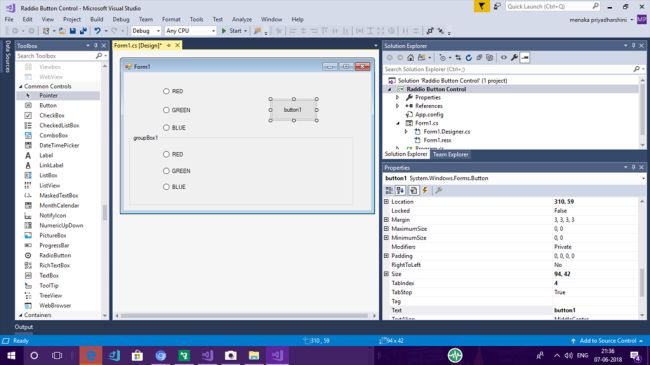Collapse the Form1.cs node in Solution Explorer

[x=398, y=123]
